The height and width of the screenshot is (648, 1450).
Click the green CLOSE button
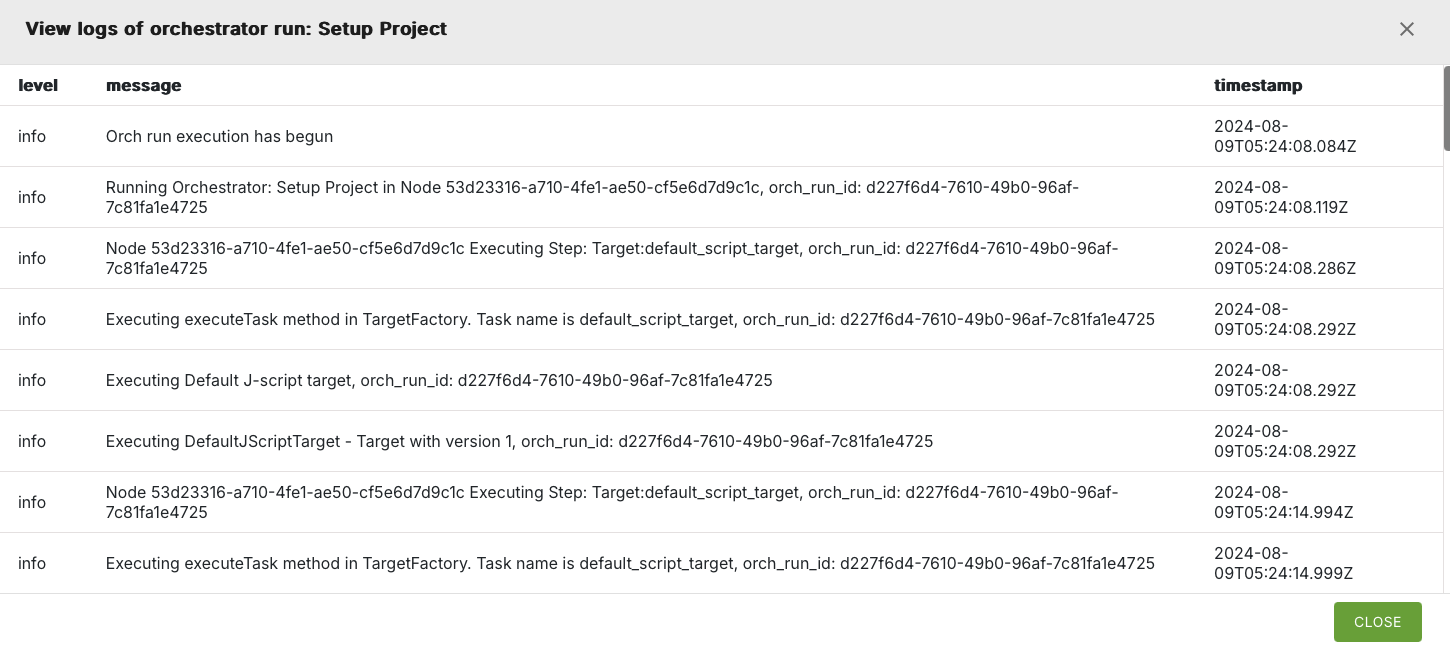pos(1377,622)
